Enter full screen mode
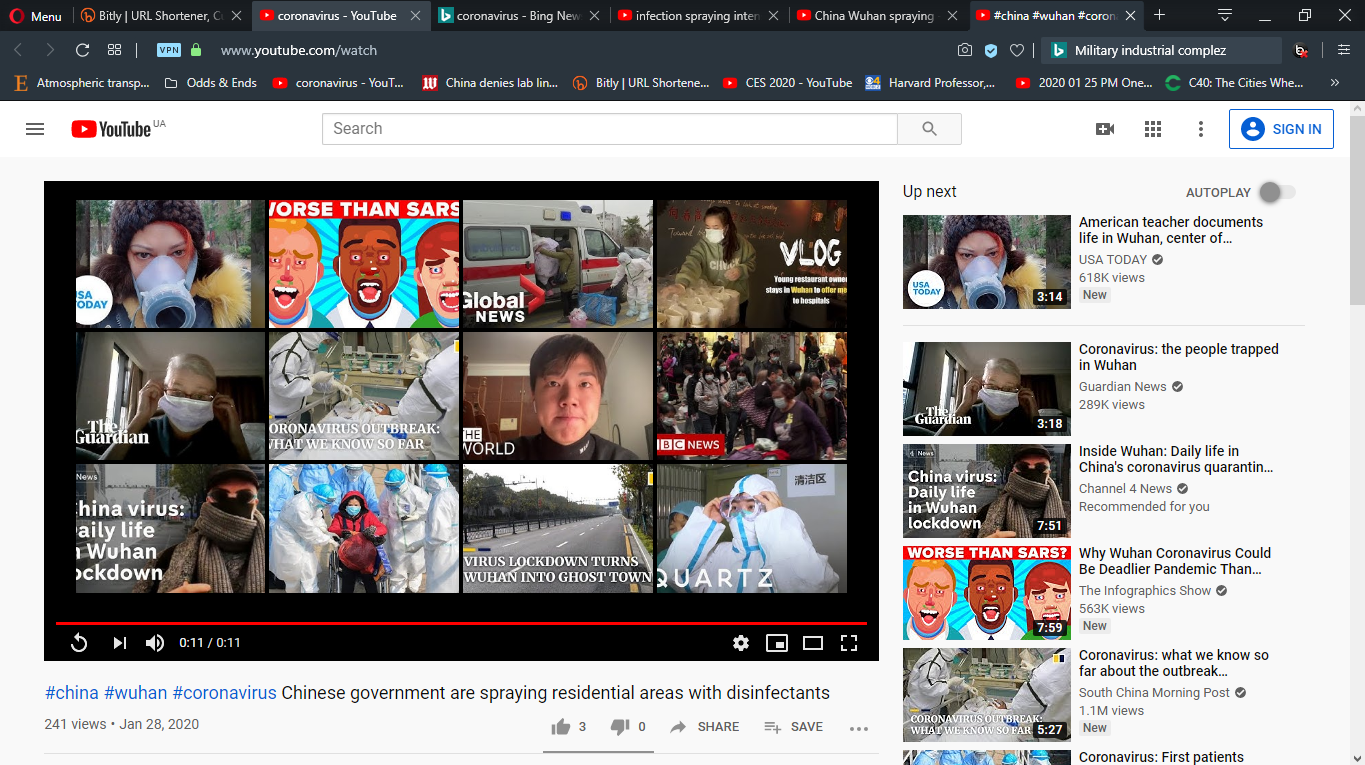1365x765 pixels. pyautogui.click(x=849, y=643)
